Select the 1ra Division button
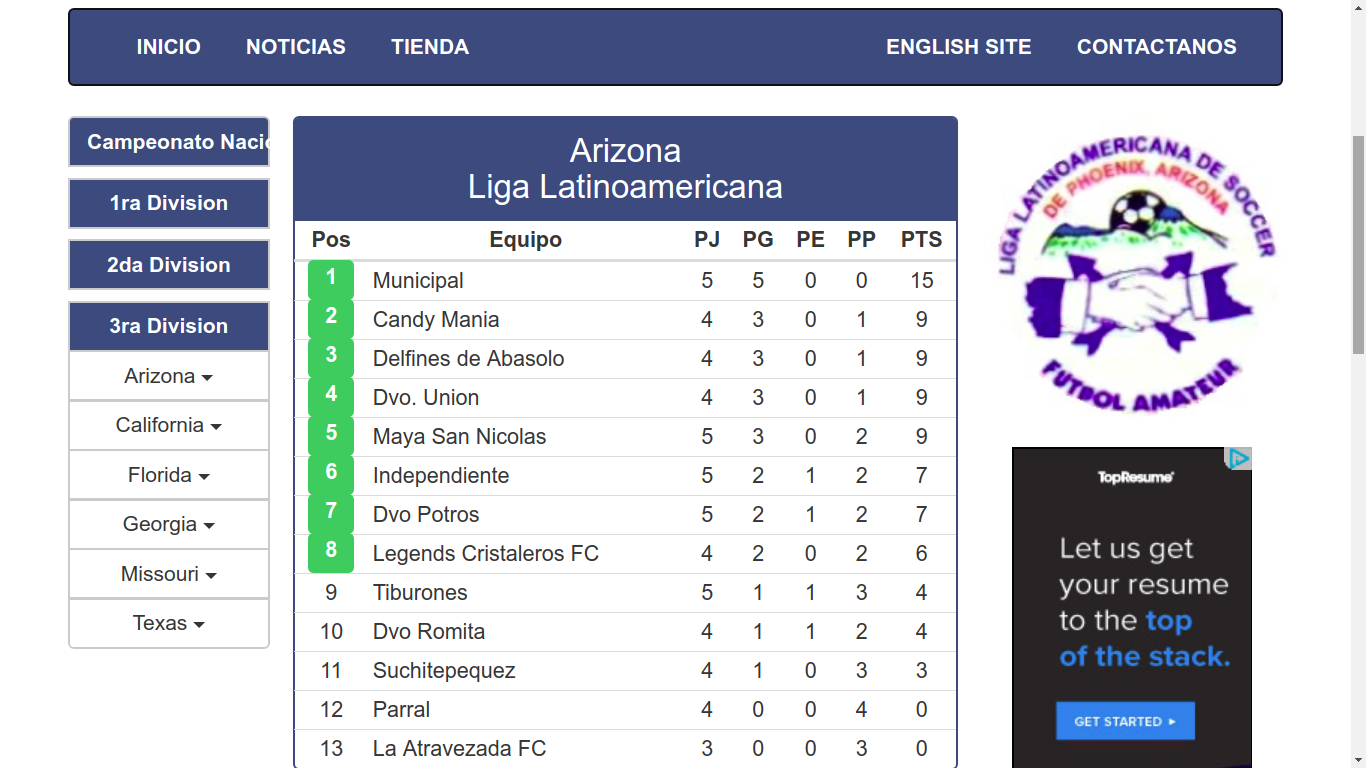The height and width of the screenshot is (768, 1366). pyautogui.click(x=169, y=203)
